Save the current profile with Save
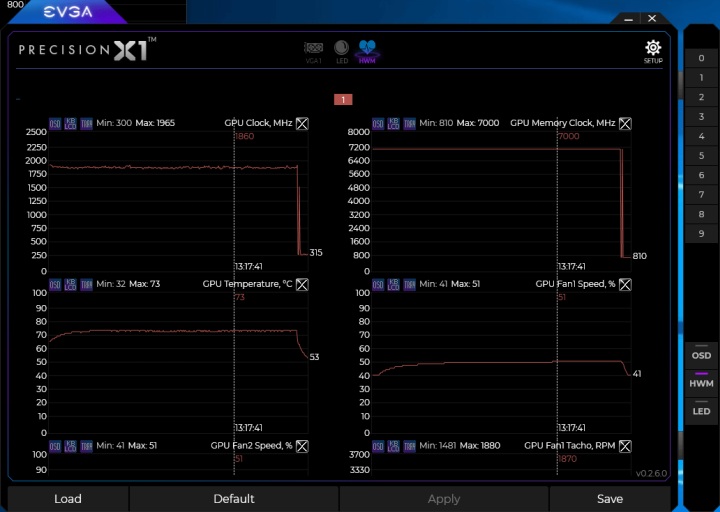Screen dimensions: 720x512 610,499
